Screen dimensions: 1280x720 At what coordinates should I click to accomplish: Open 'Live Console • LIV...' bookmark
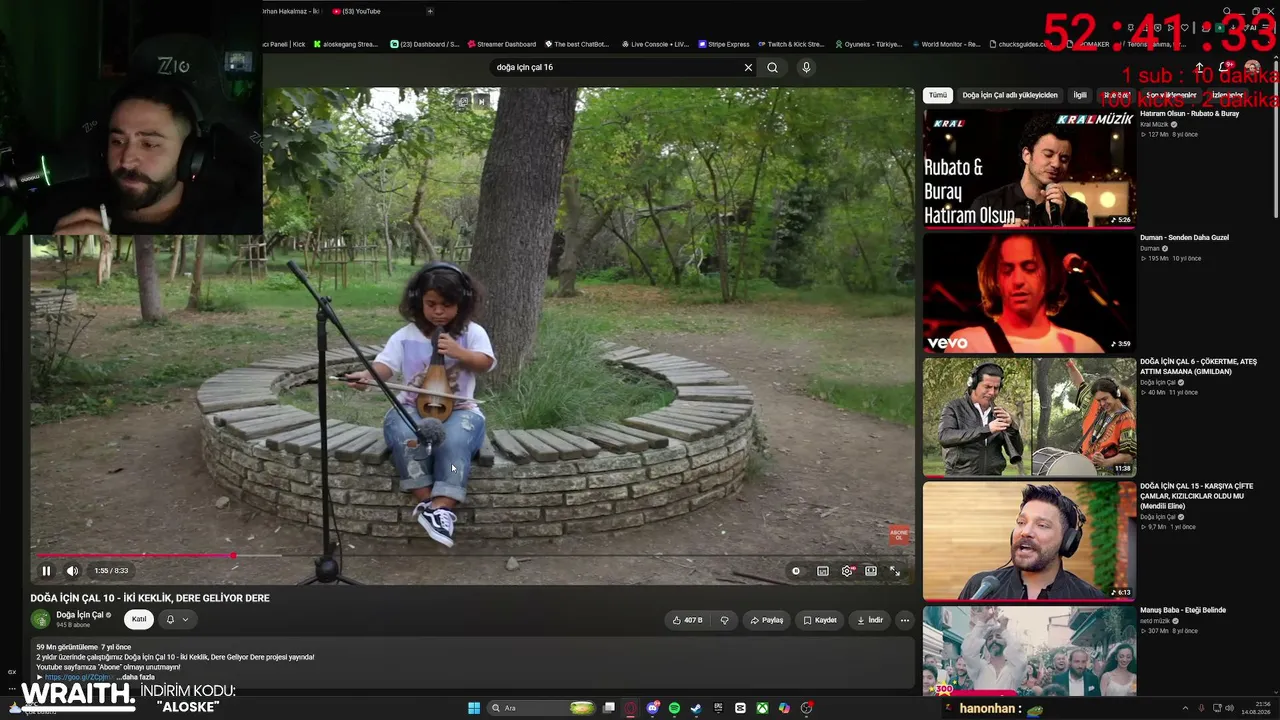(x=655, y=44)
